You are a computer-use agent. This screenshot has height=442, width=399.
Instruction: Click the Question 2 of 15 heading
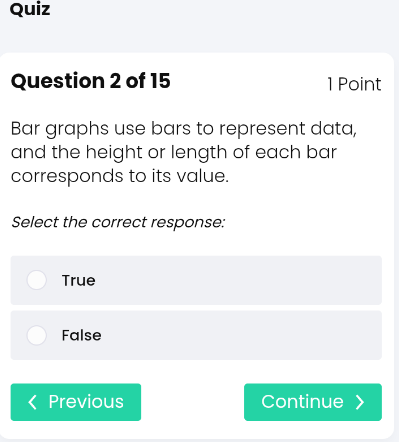point(91,81)
